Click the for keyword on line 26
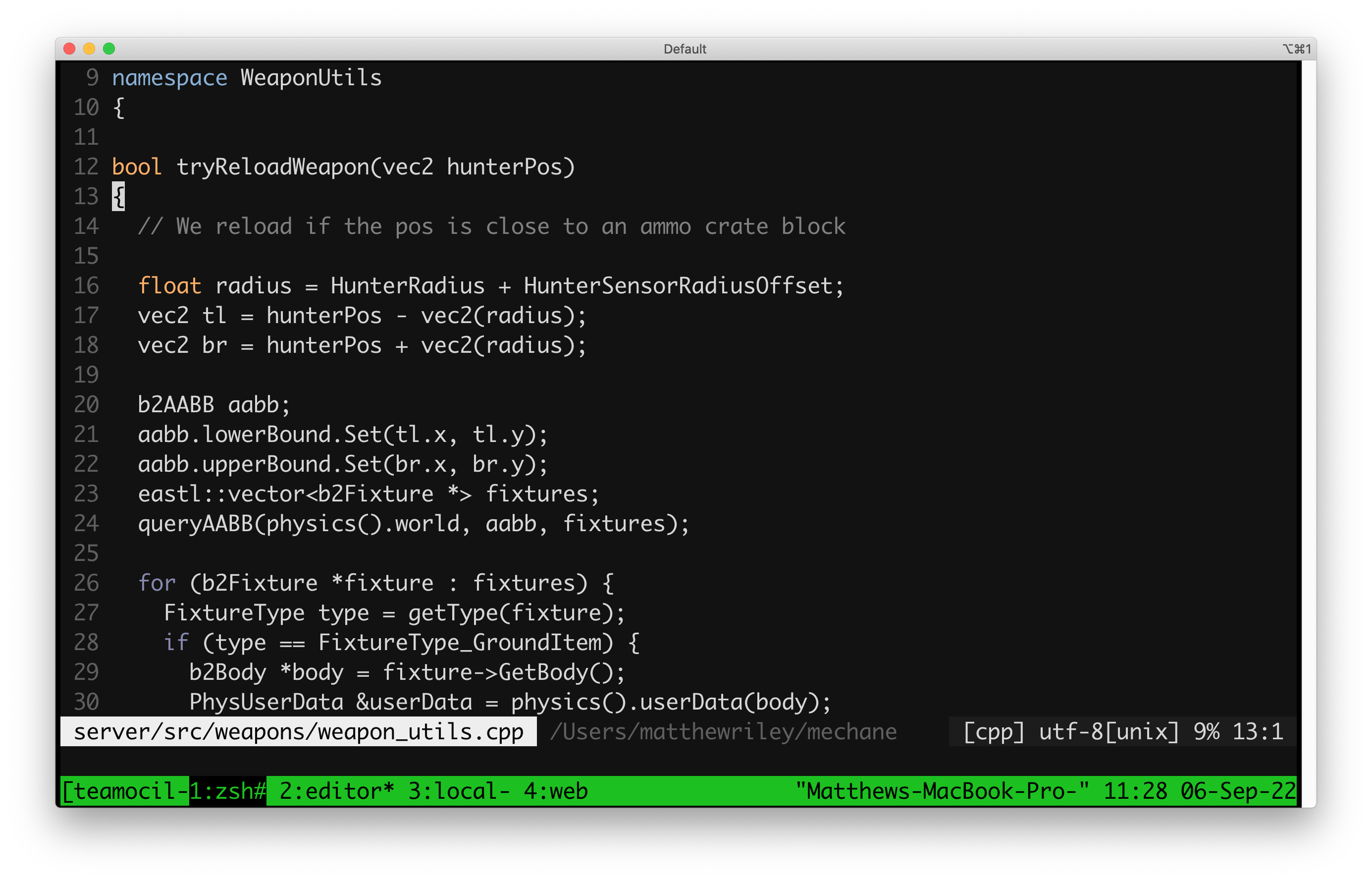Viewport: 1372px width, 881px height. click(157, 584)
